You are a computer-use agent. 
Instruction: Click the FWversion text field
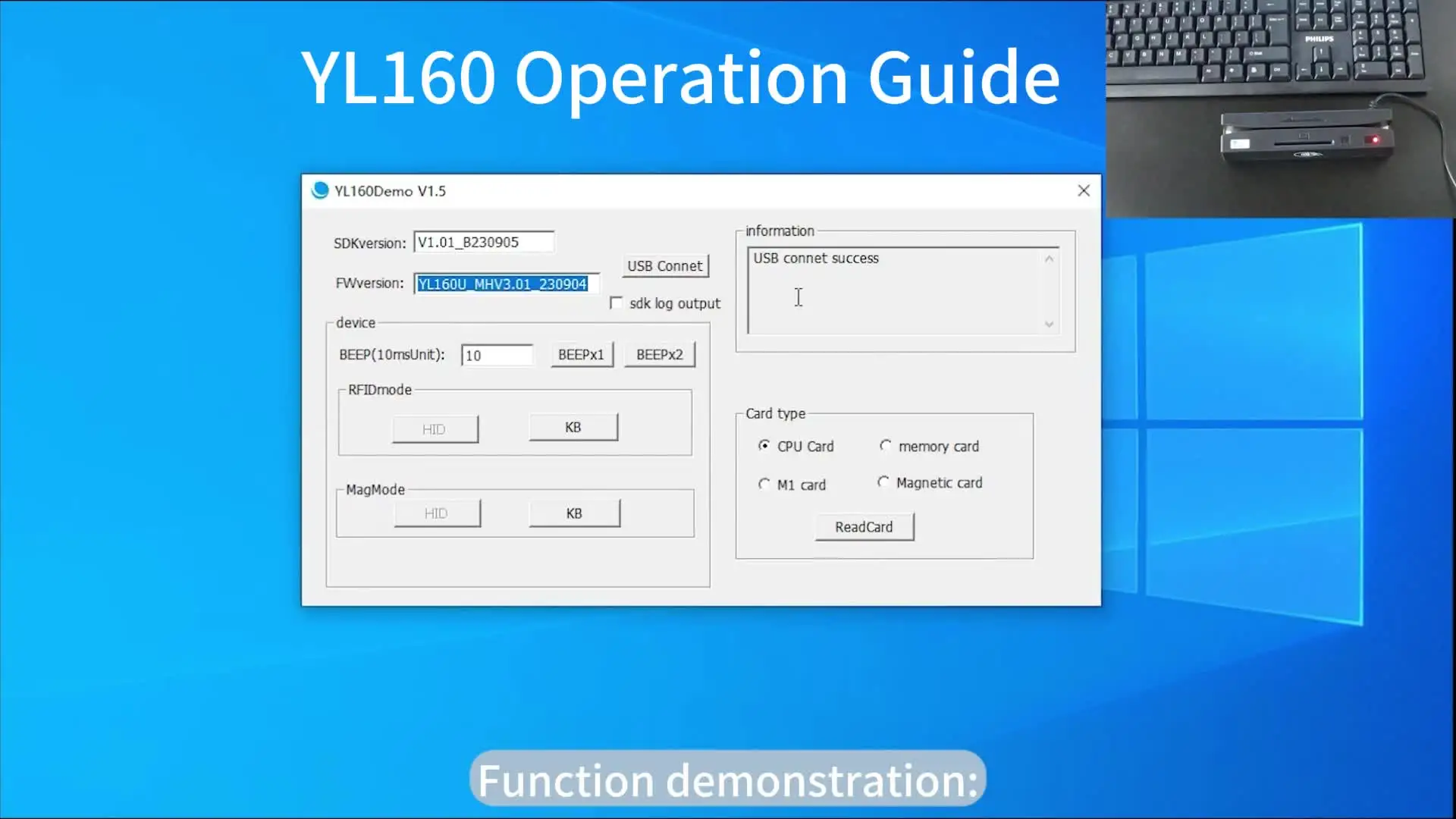pyautogui.click(x=505, y=284)
